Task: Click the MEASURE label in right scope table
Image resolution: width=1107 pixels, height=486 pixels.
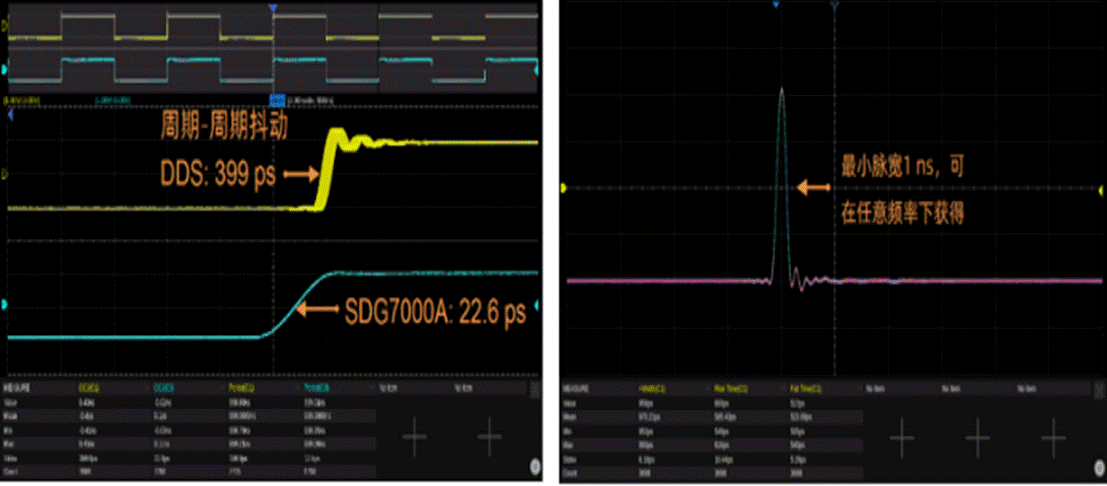Action: point(574,389)
